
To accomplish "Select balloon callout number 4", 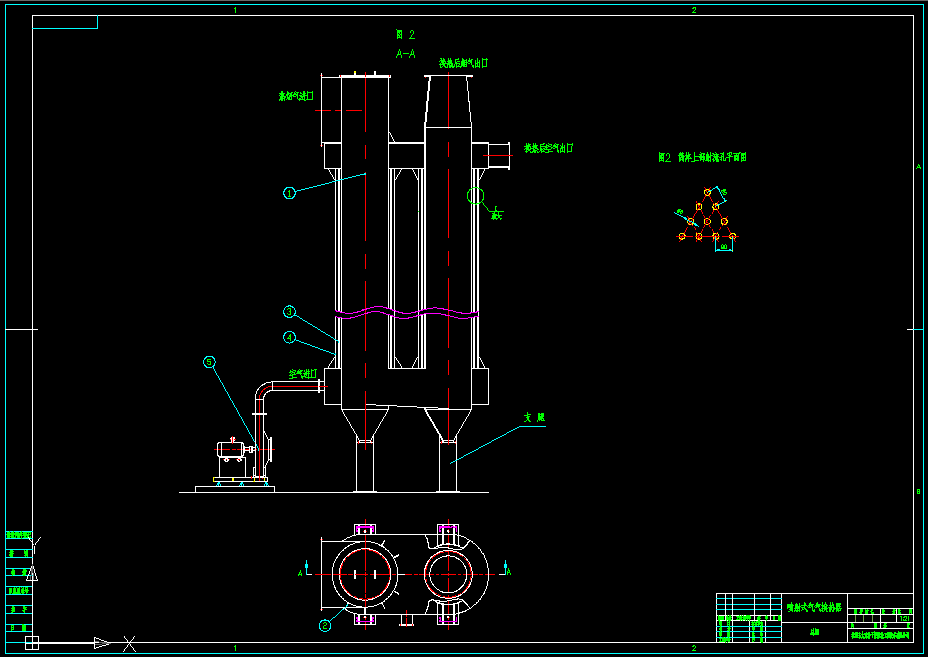I will click(289, 337).
